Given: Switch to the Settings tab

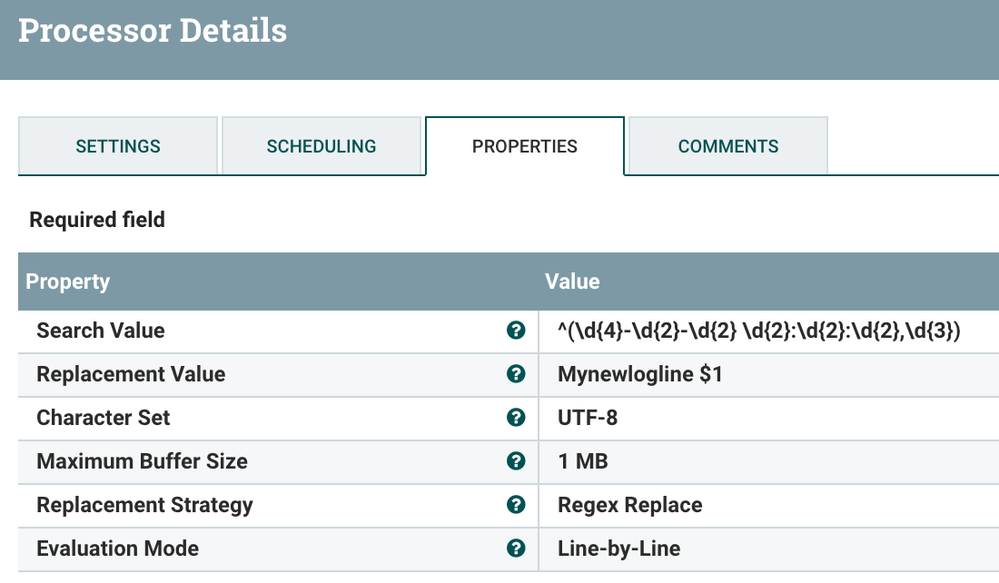Looking at the screenshot, I should coord(118,146).
